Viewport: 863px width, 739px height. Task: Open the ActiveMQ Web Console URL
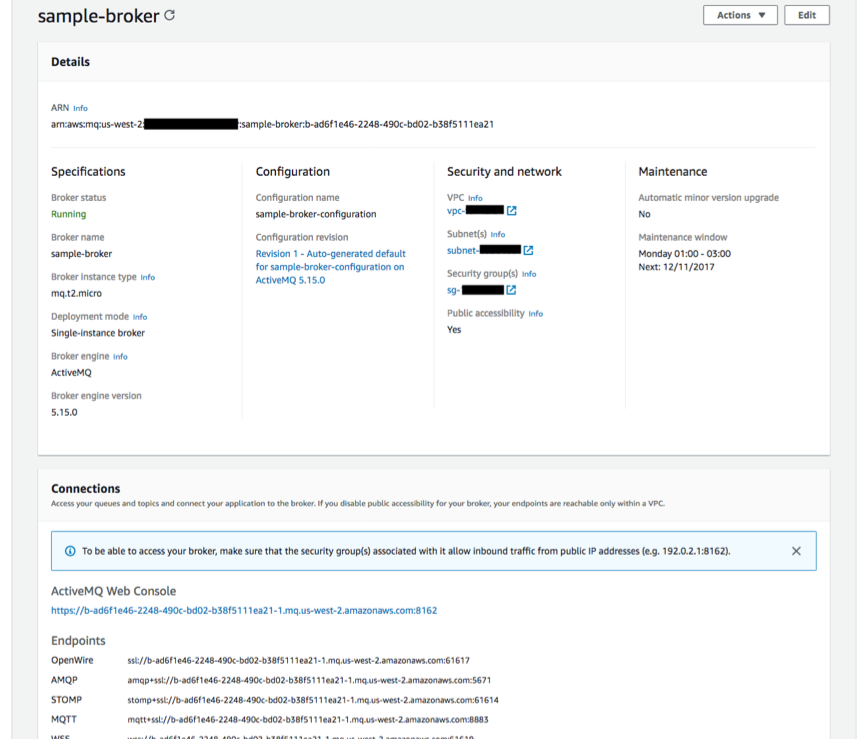click(244, 610)
